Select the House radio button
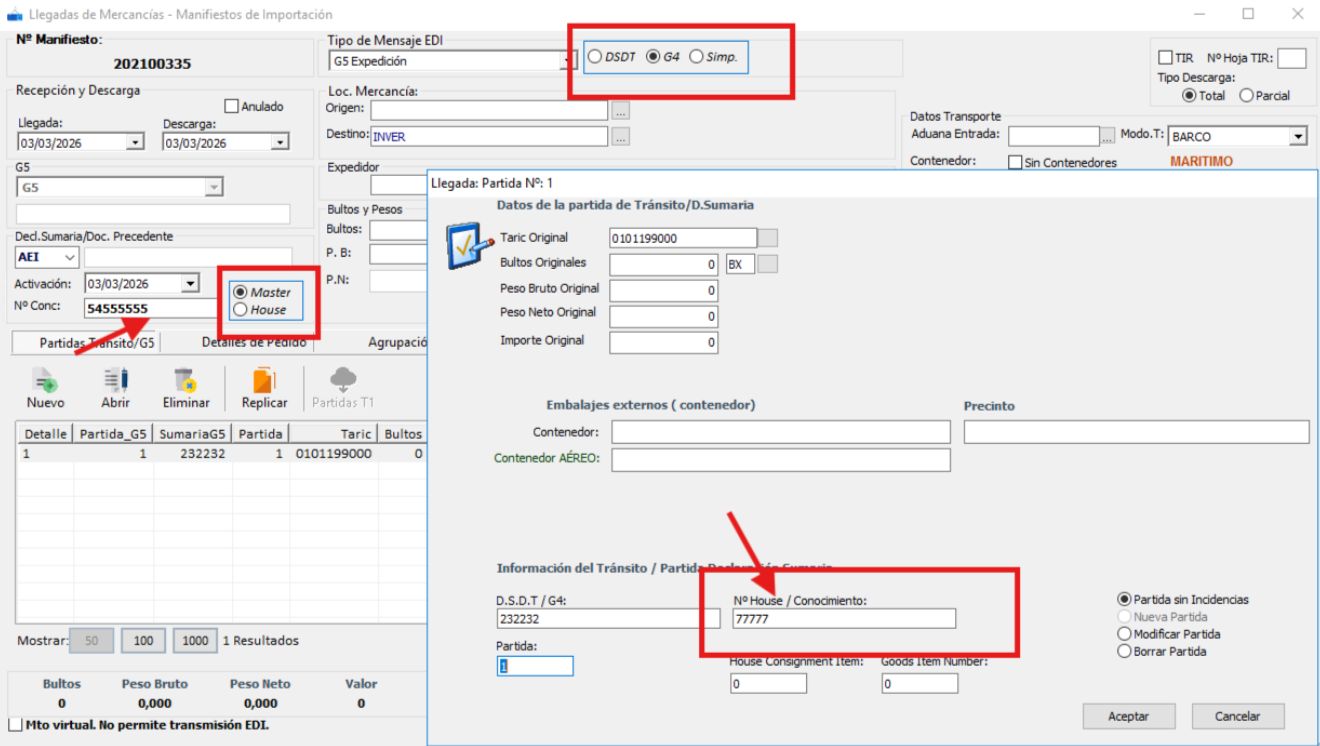The width and height of the screenshot is (1320, 746). (240, 310)
